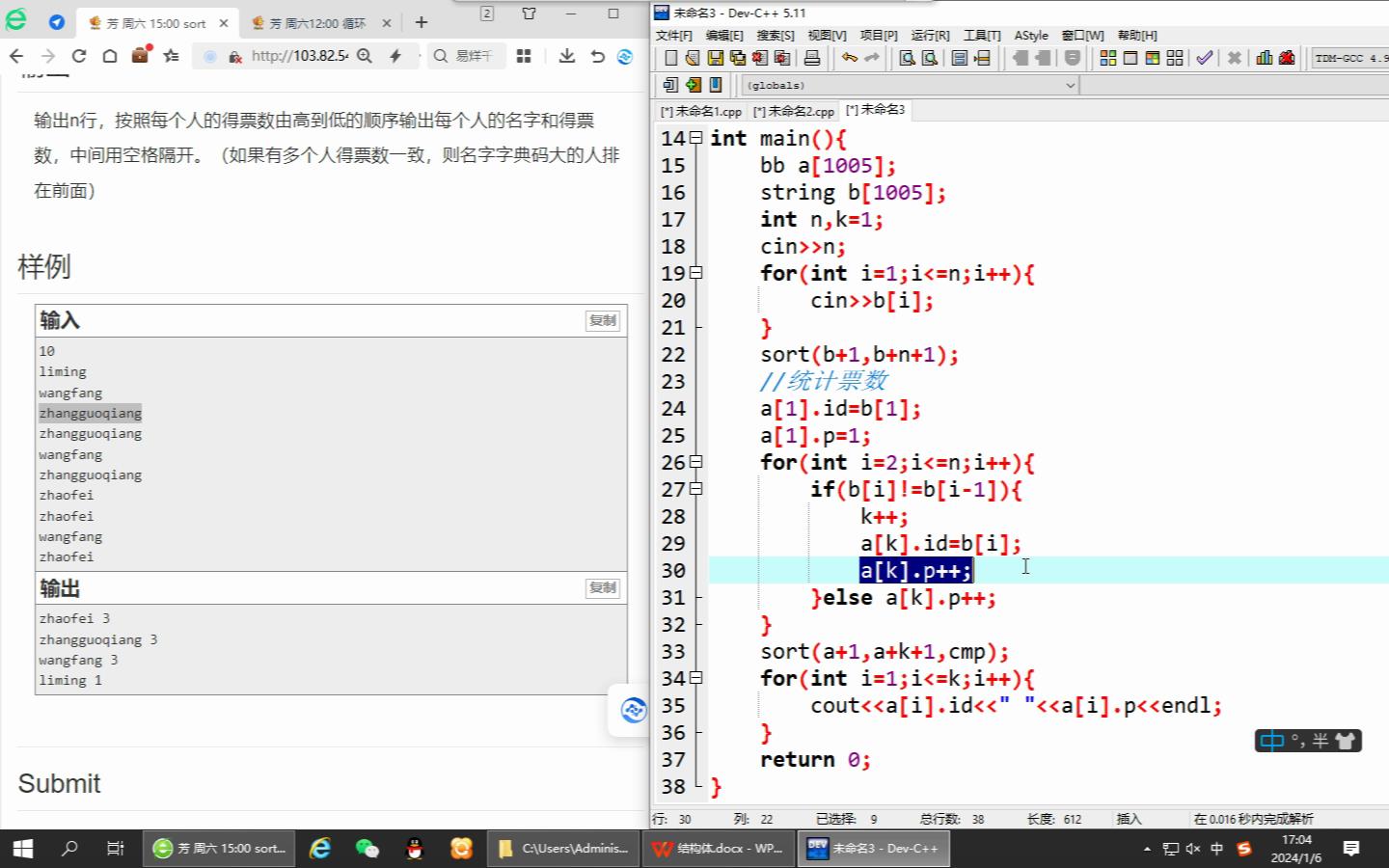
Task: Switch to the 未命名1.cpp editor tab
Action: [x=701, y=111]
